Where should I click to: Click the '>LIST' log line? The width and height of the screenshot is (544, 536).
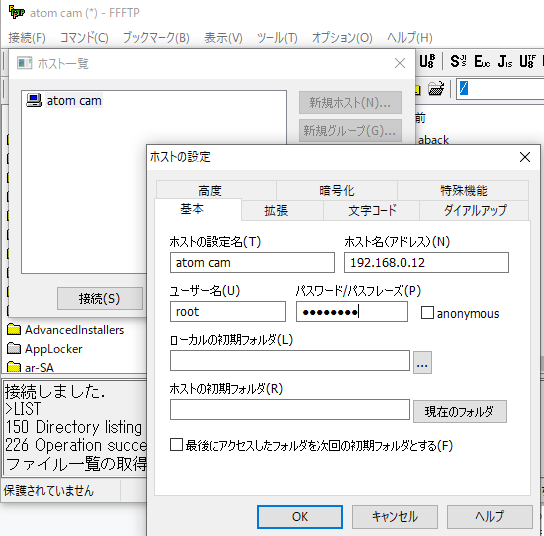coord(23,409)
